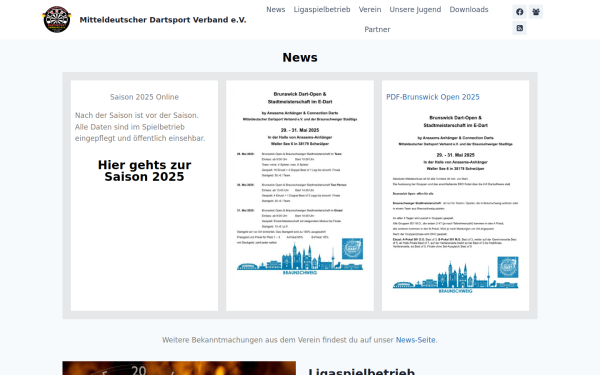Click the Ligaspielbetrieb section heading
The width and height of the screenshot is (600, 375).
pos(361,371)
